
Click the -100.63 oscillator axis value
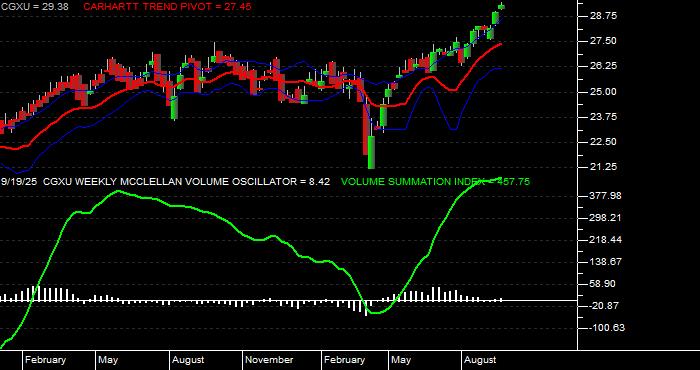(607, 328)
